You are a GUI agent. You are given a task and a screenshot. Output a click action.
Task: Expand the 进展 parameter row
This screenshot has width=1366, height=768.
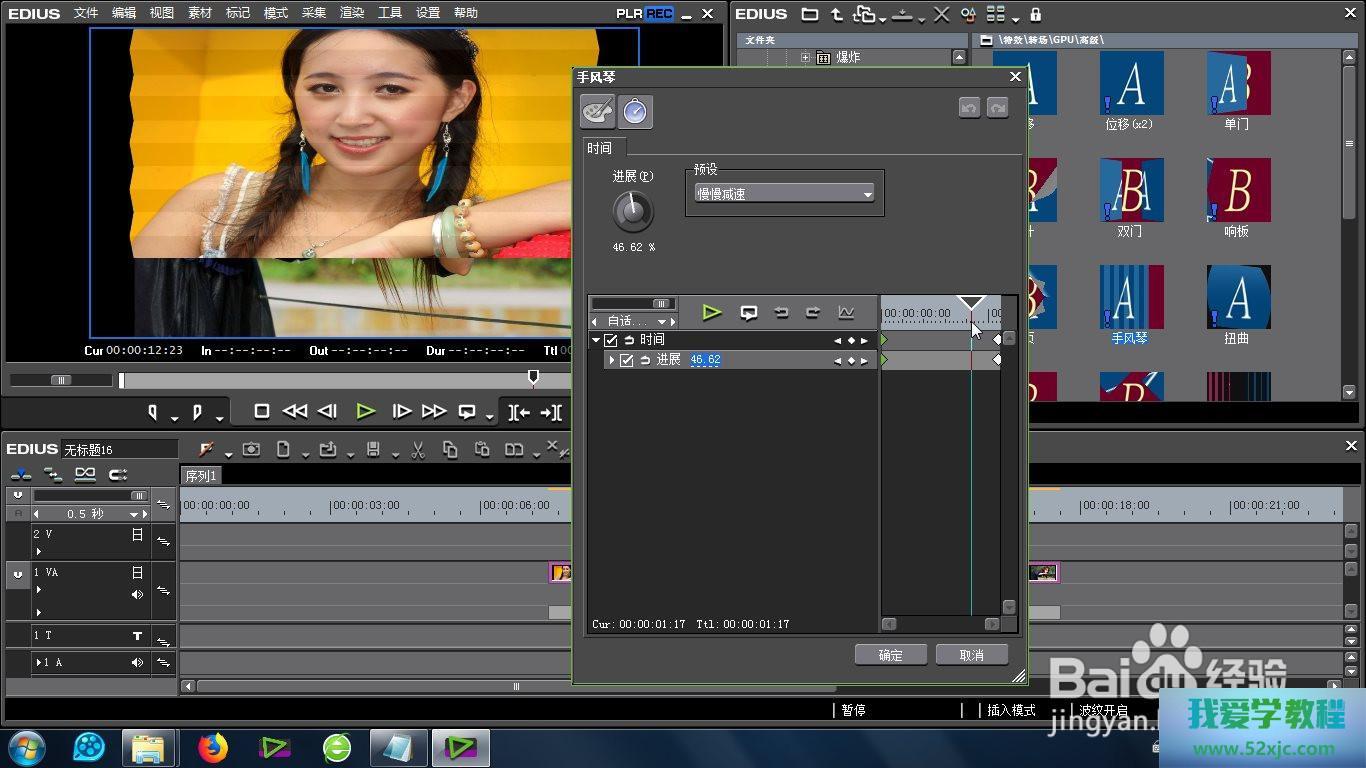pos(612,360)
